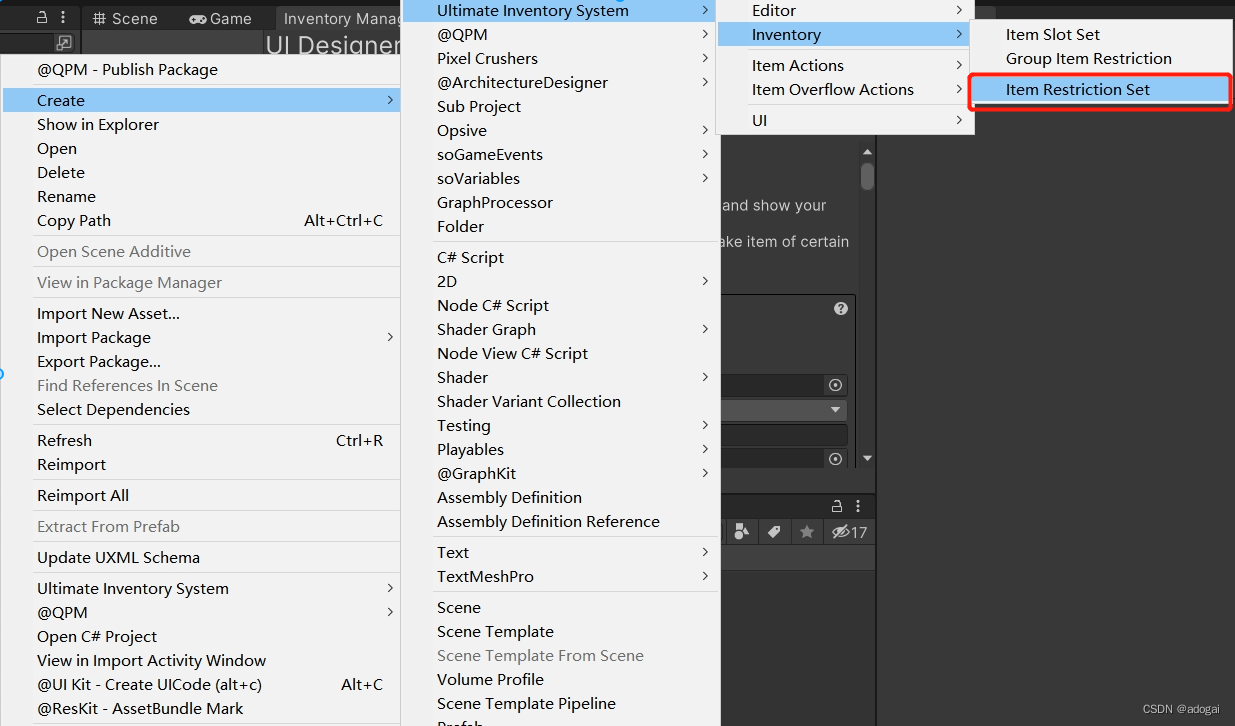Select Shader Variant Collection
Viewport: 1235px width, 726px height.
(559, 401)
